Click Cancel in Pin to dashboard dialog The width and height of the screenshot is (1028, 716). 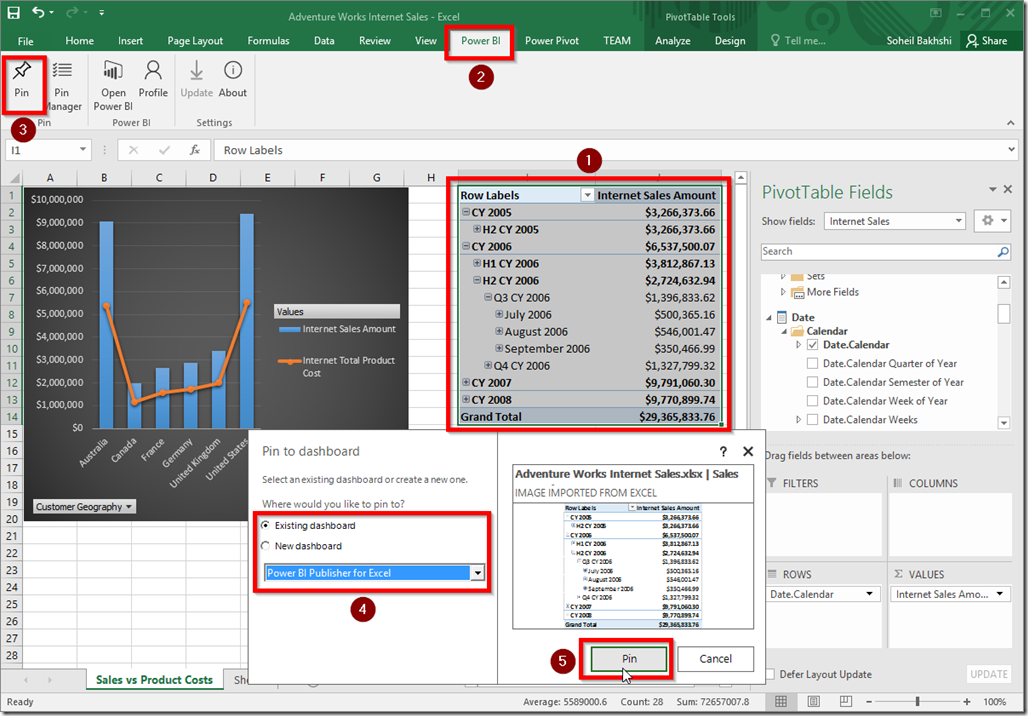click(x=715, y=659)
